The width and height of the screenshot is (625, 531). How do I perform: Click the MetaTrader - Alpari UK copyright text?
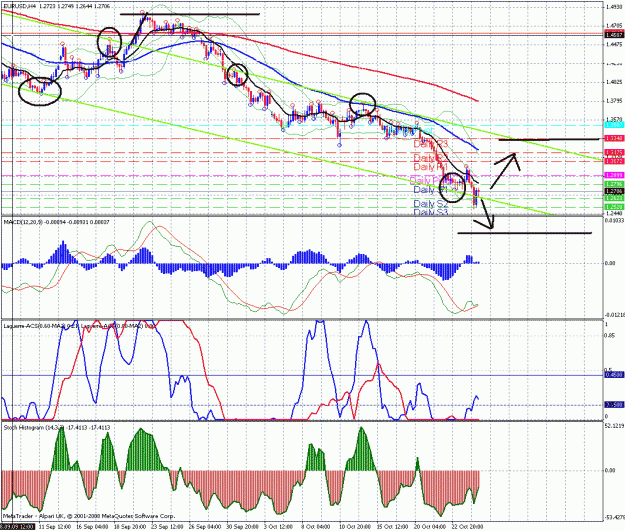tap(88, 516)
